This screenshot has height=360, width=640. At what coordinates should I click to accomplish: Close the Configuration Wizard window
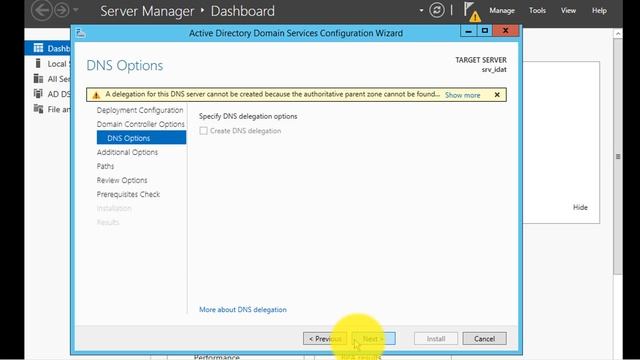[505, 31]
